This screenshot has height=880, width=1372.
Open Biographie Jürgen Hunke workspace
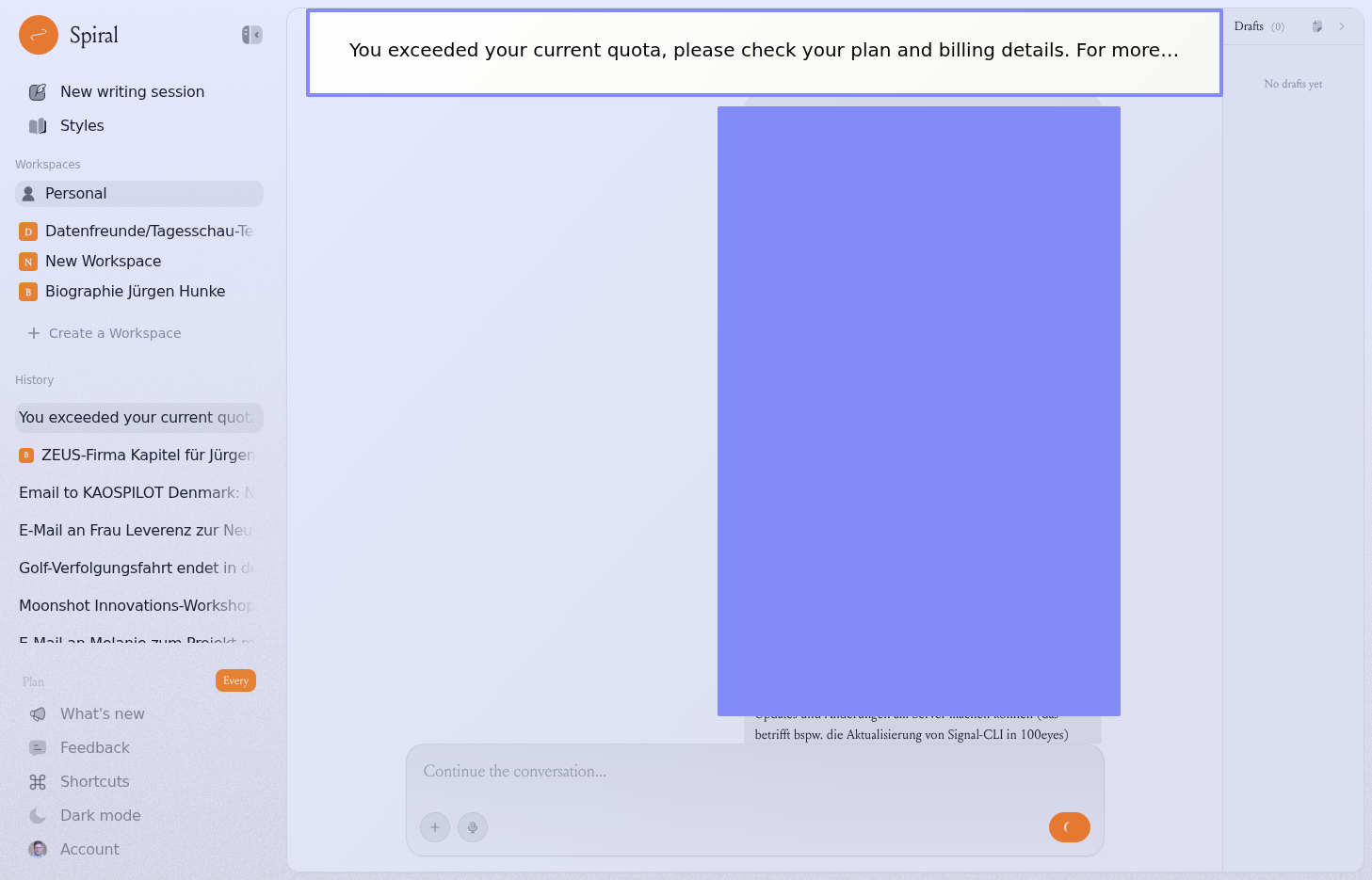[x=135, y=292]
